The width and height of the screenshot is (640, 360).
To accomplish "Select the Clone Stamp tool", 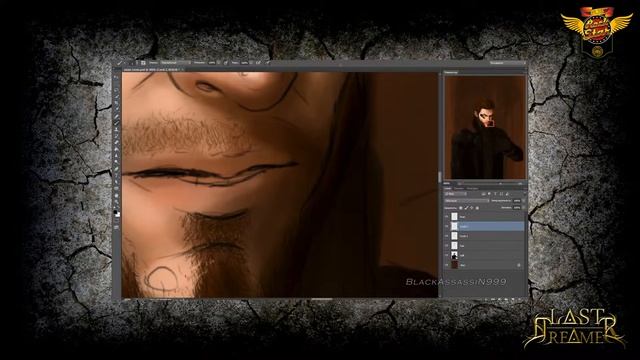I will coord(116,129).
